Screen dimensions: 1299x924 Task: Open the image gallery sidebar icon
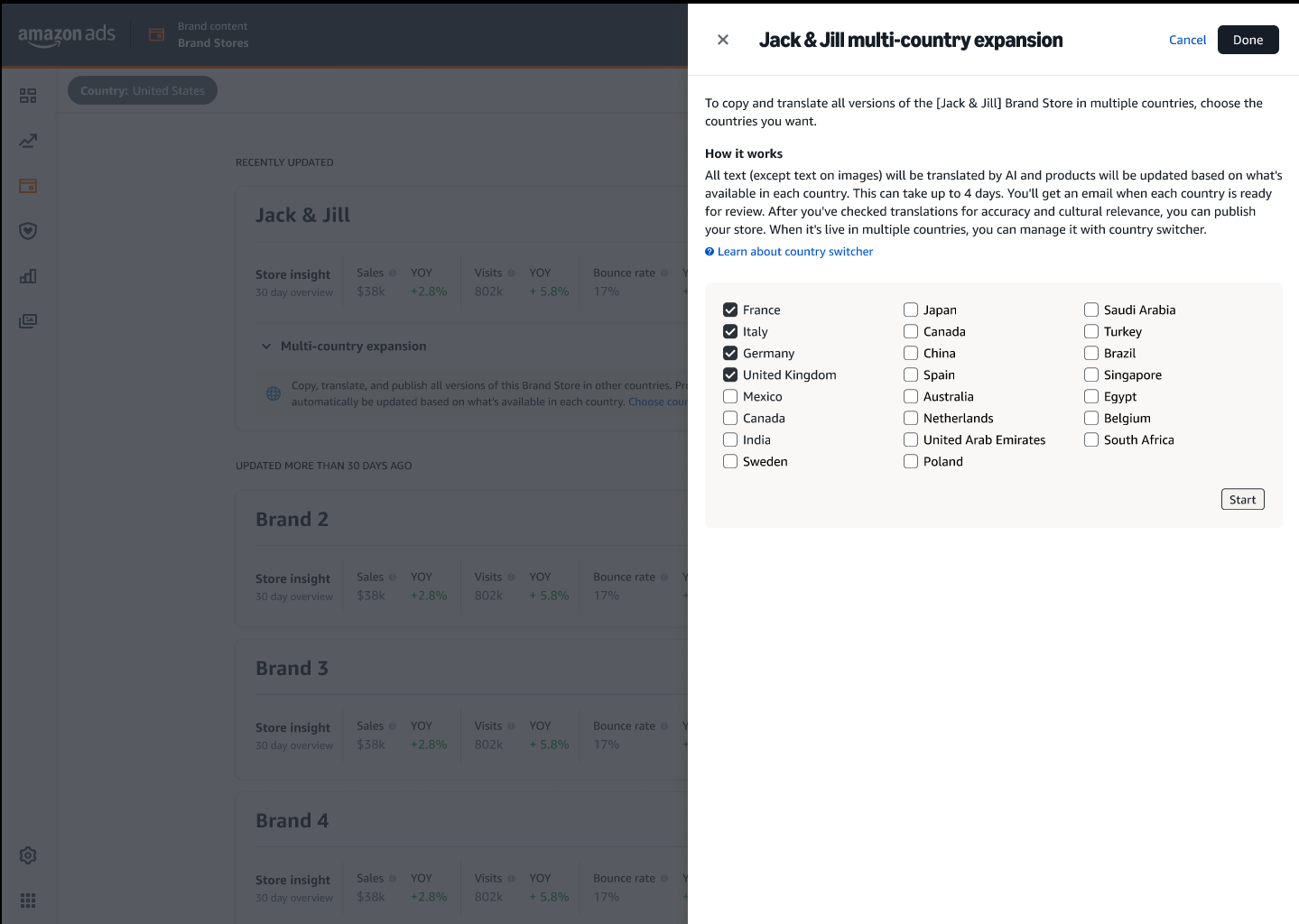[x=28, y=321]
